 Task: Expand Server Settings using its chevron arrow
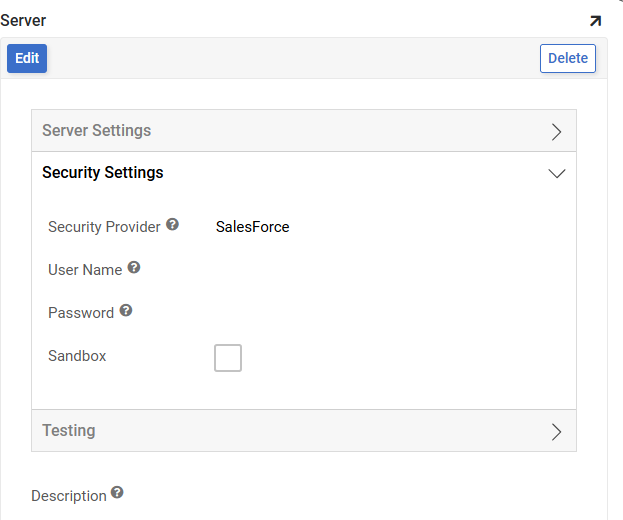pyautogui.click(x=557, y=131)
